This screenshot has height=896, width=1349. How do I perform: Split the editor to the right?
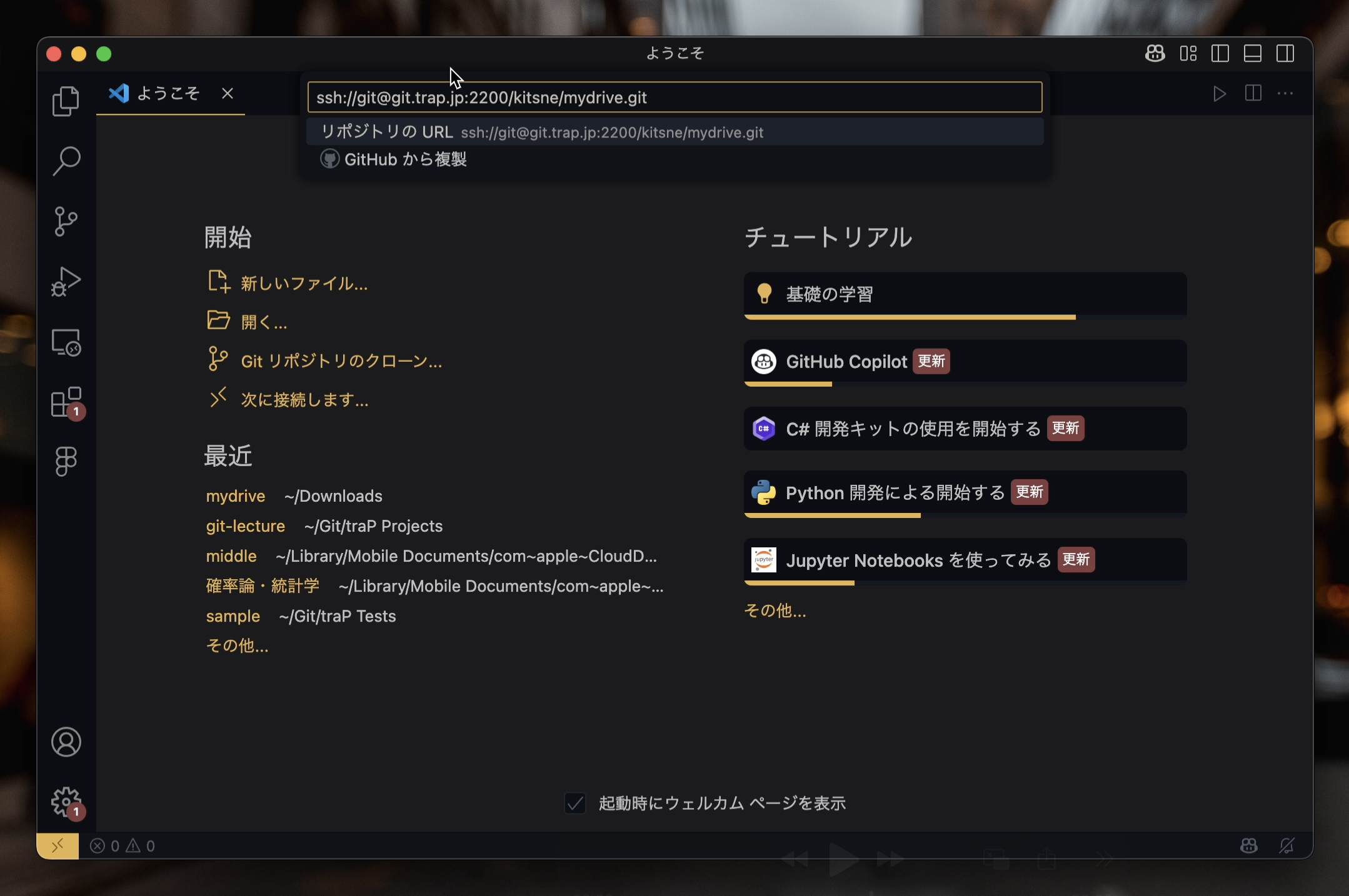[x=1253, y=94]
